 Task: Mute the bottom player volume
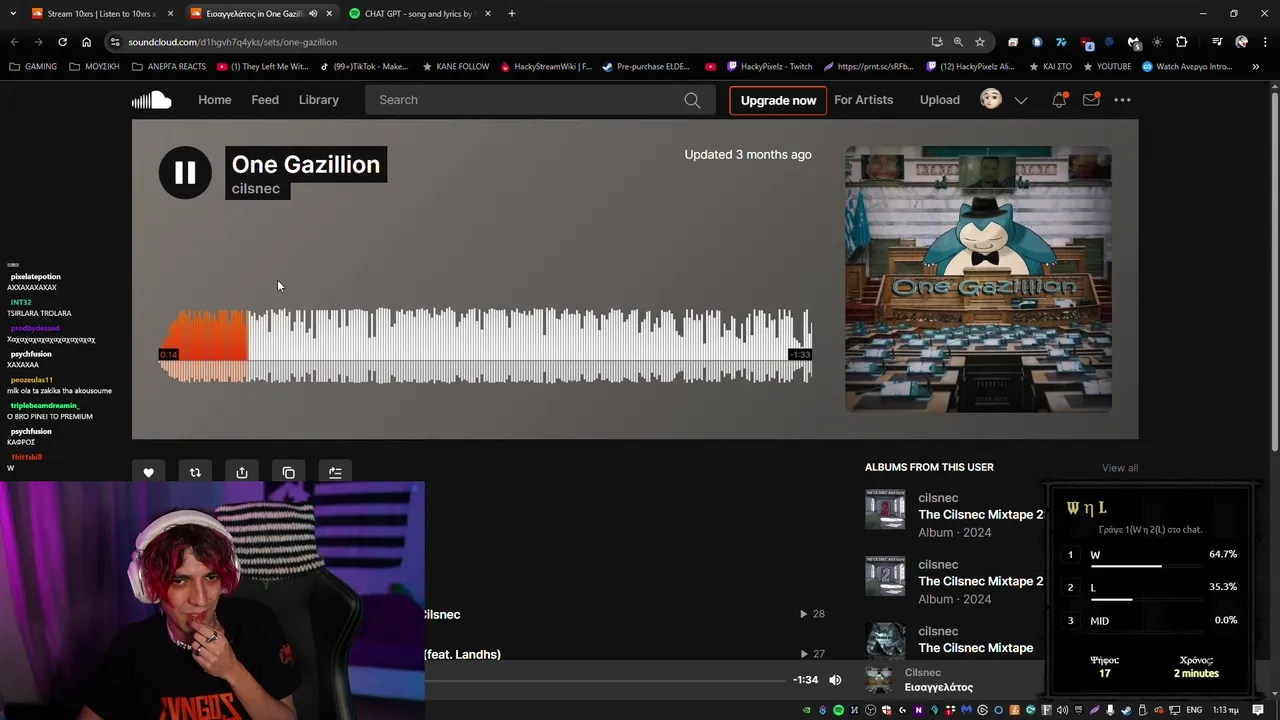coord(835,680)
